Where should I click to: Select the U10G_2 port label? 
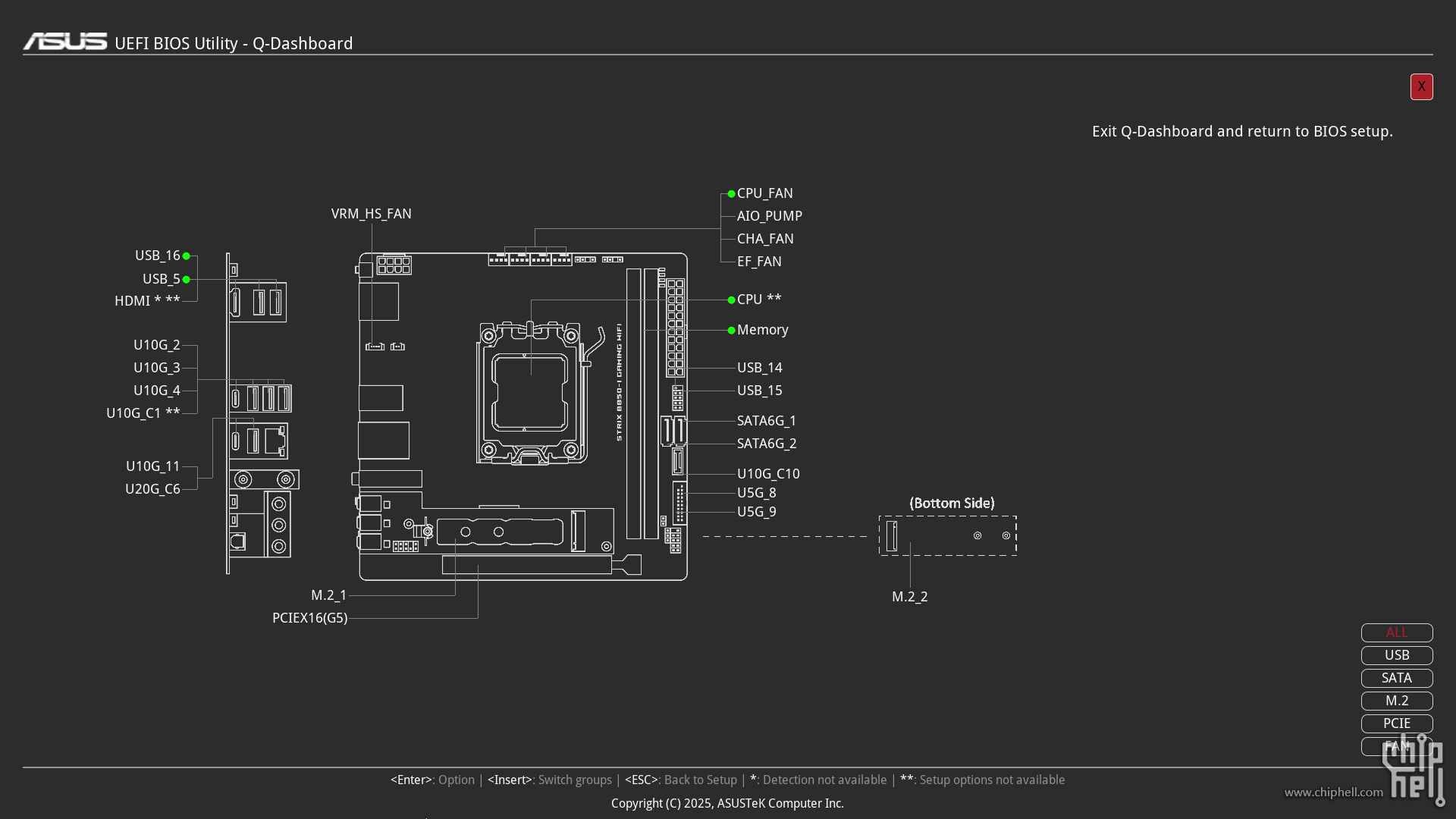157,345
